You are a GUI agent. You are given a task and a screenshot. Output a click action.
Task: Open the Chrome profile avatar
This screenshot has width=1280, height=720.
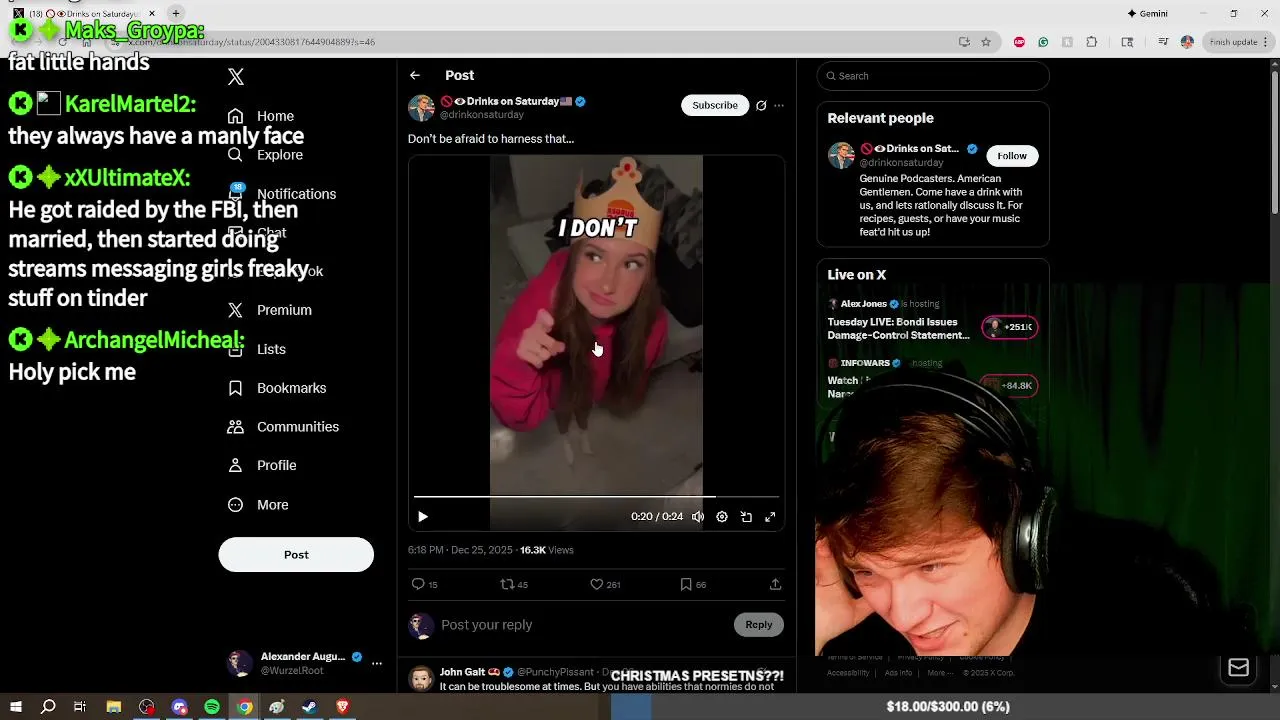pos(1187,42)
